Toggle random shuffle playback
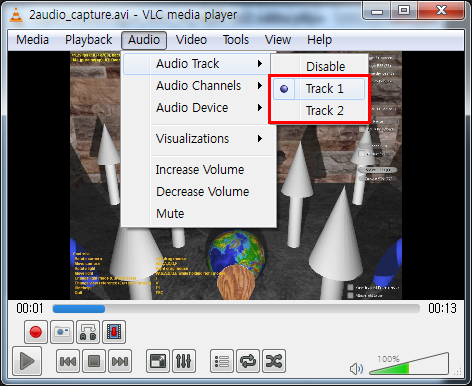The width and height of the screenshot is (472, 386). coord(274,361)
